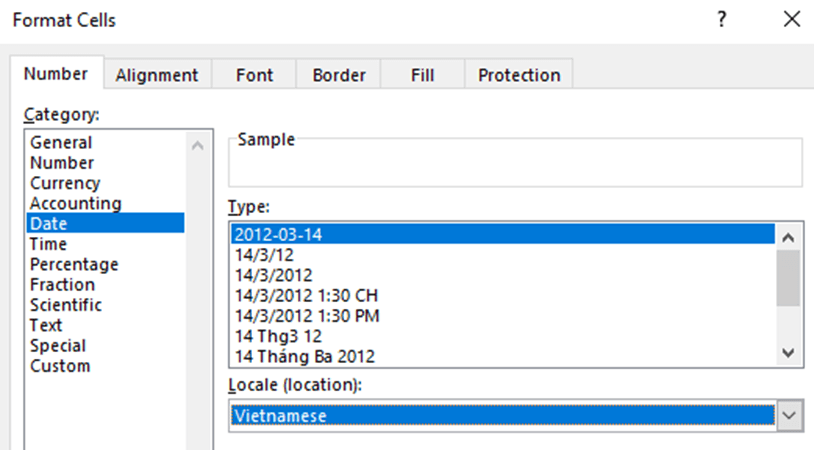Click the Type list scroll down arrow
The width and height of the screenshot is (814, 450).
point(788,353)
